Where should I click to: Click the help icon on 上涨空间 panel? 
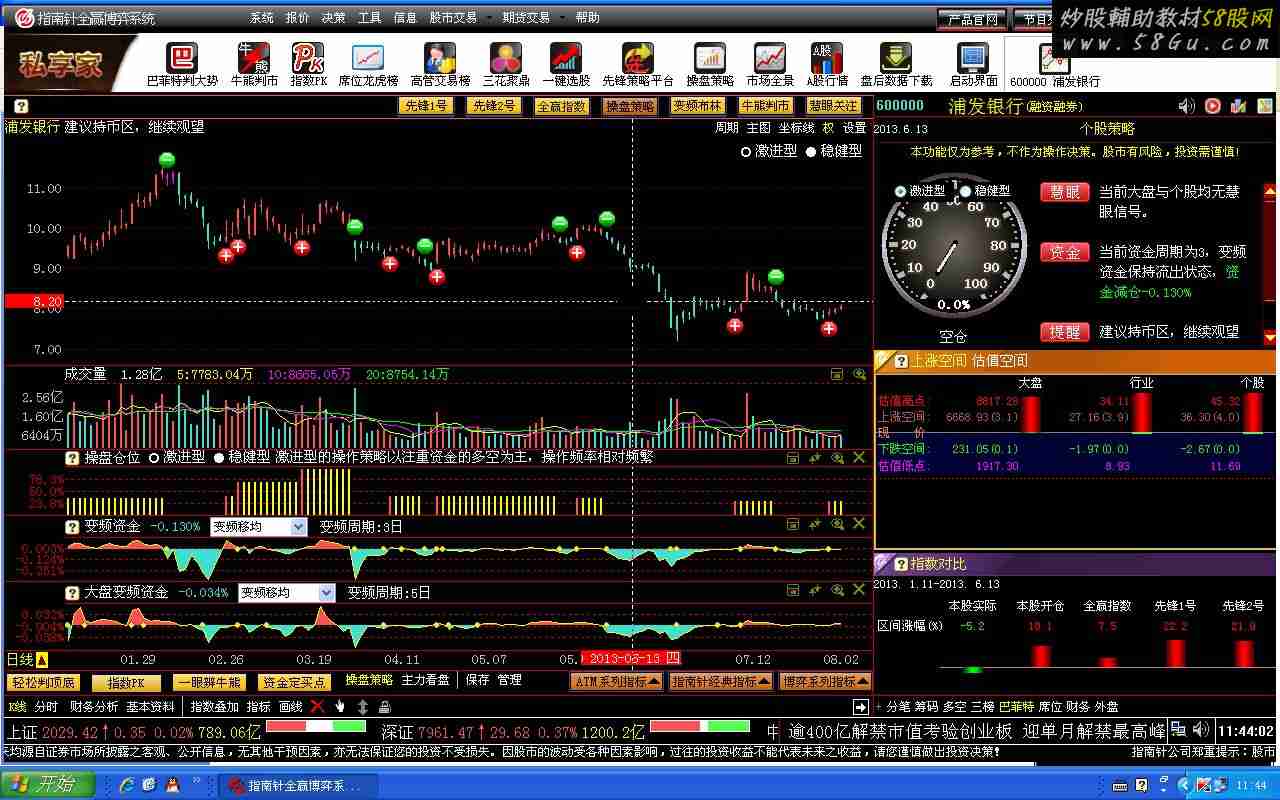901,361
